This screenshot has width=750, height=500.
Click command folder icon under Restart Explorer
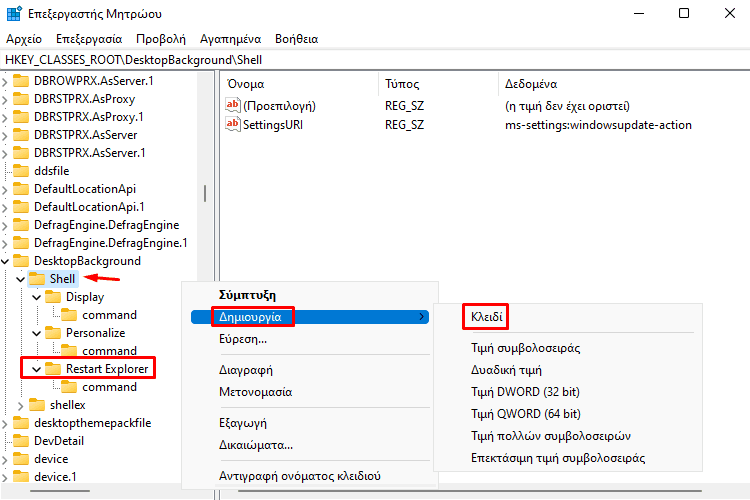69,387
